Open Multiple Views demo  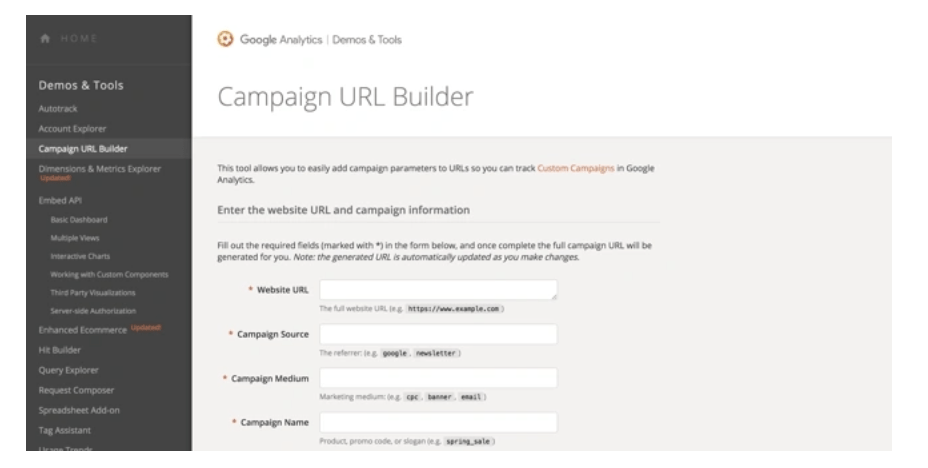click(x=75, y=238)
